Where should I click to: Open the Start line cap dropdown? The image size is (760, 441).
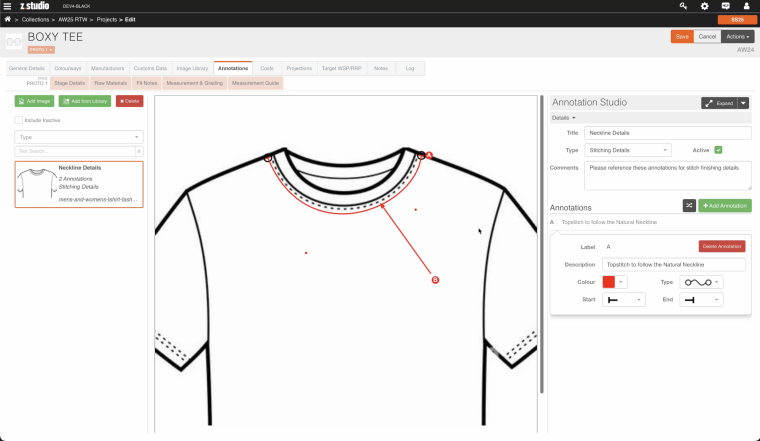[x=624, y=299]
